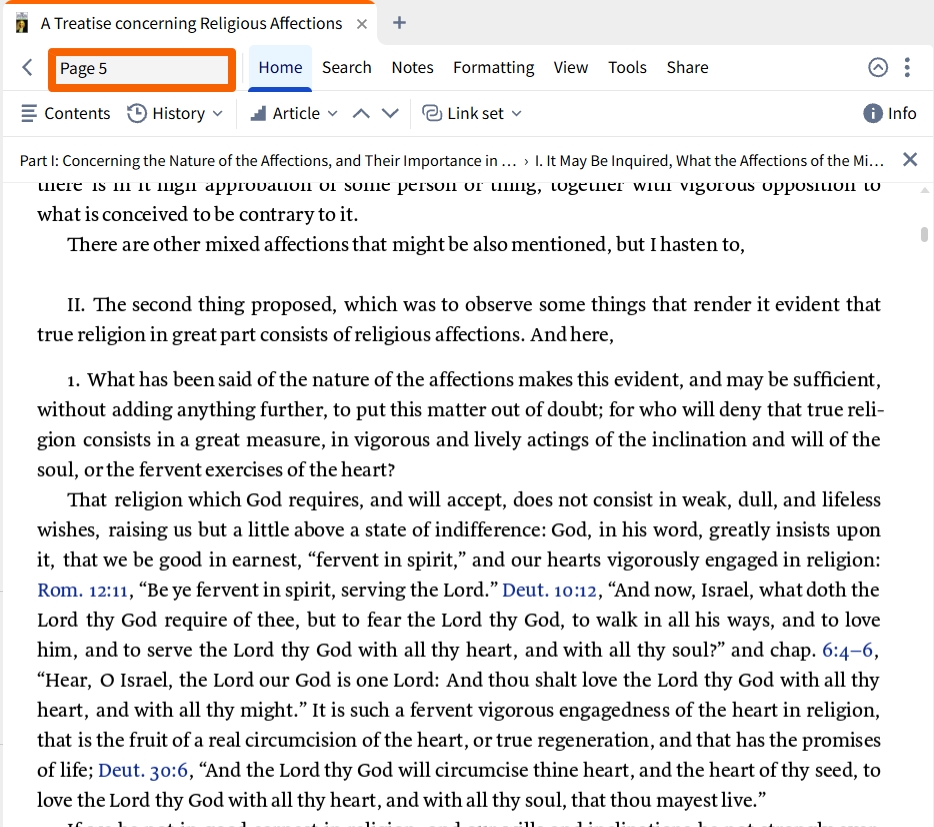Open the 6:4–6 scripture reference link

click(848, 650)
